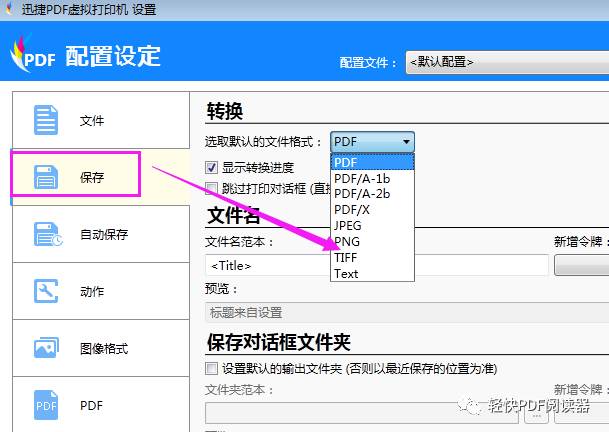The image size is (609, 432).
Task: Click the floppy disk icon for 保存
Action: 46,177
